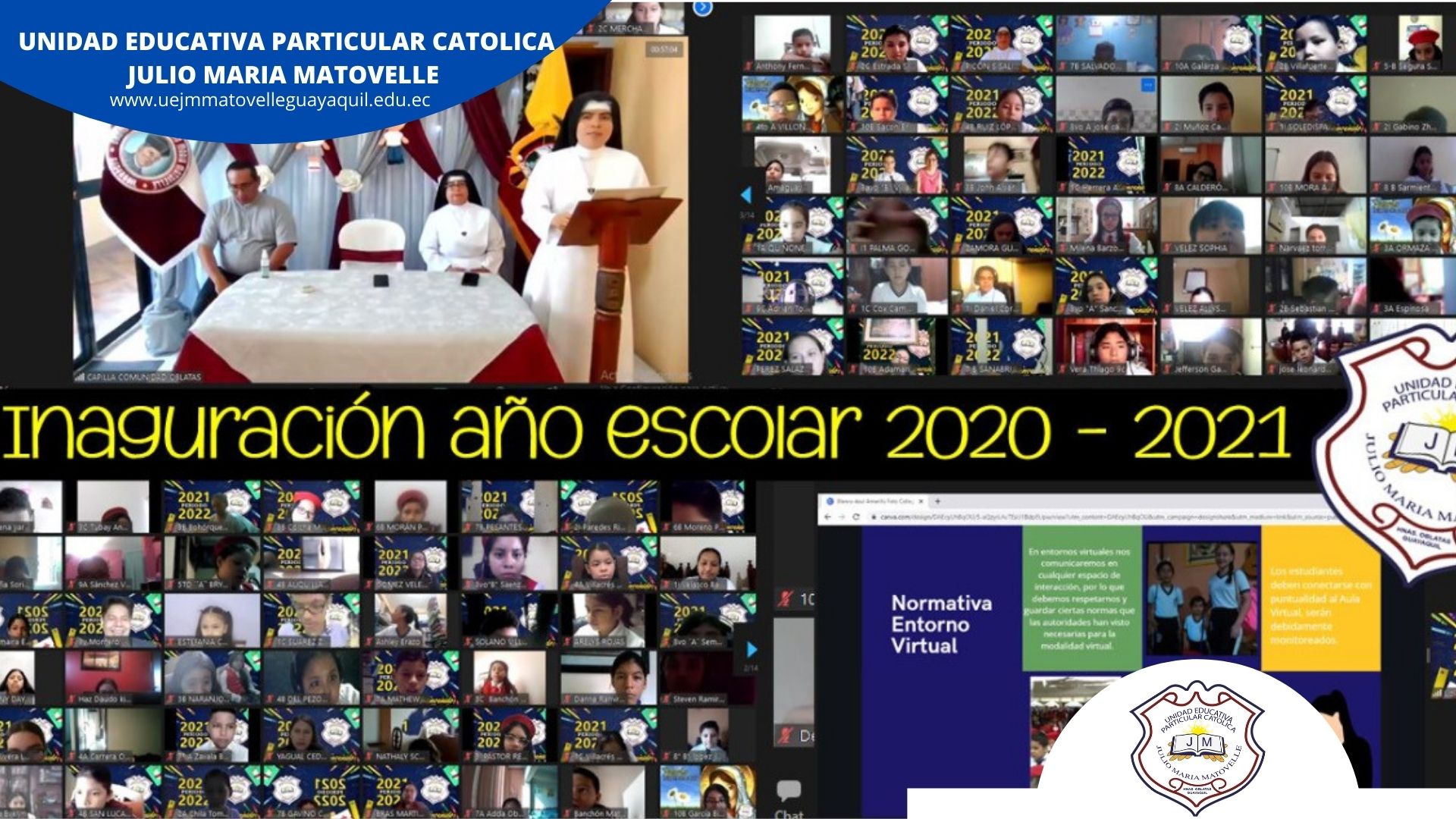Click blue more-options button on 8vo A jose tile
The width and height of the screenshot is (1456, 819).
pos(1147,84)
